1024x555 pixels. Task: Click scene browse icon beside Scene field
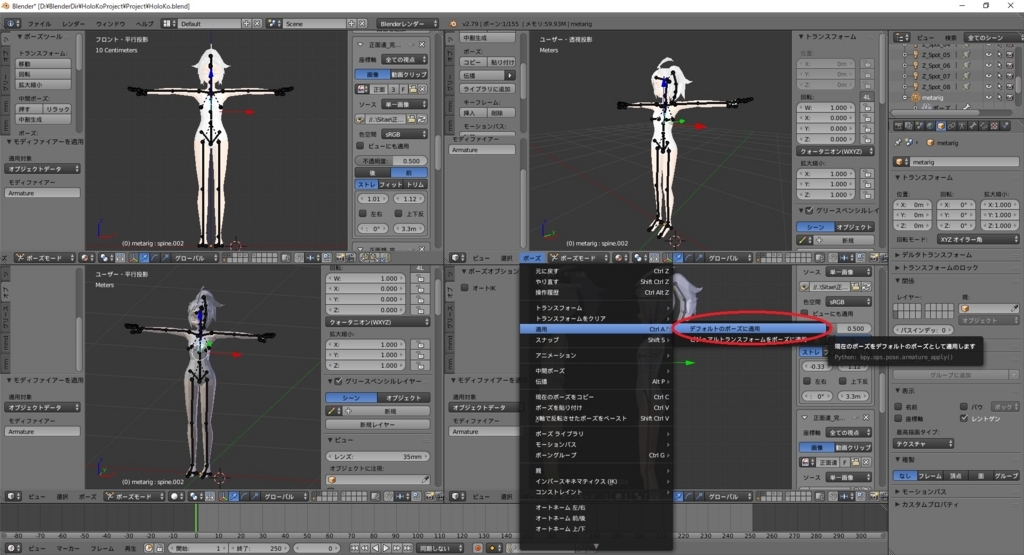click(x=274, y=24)
